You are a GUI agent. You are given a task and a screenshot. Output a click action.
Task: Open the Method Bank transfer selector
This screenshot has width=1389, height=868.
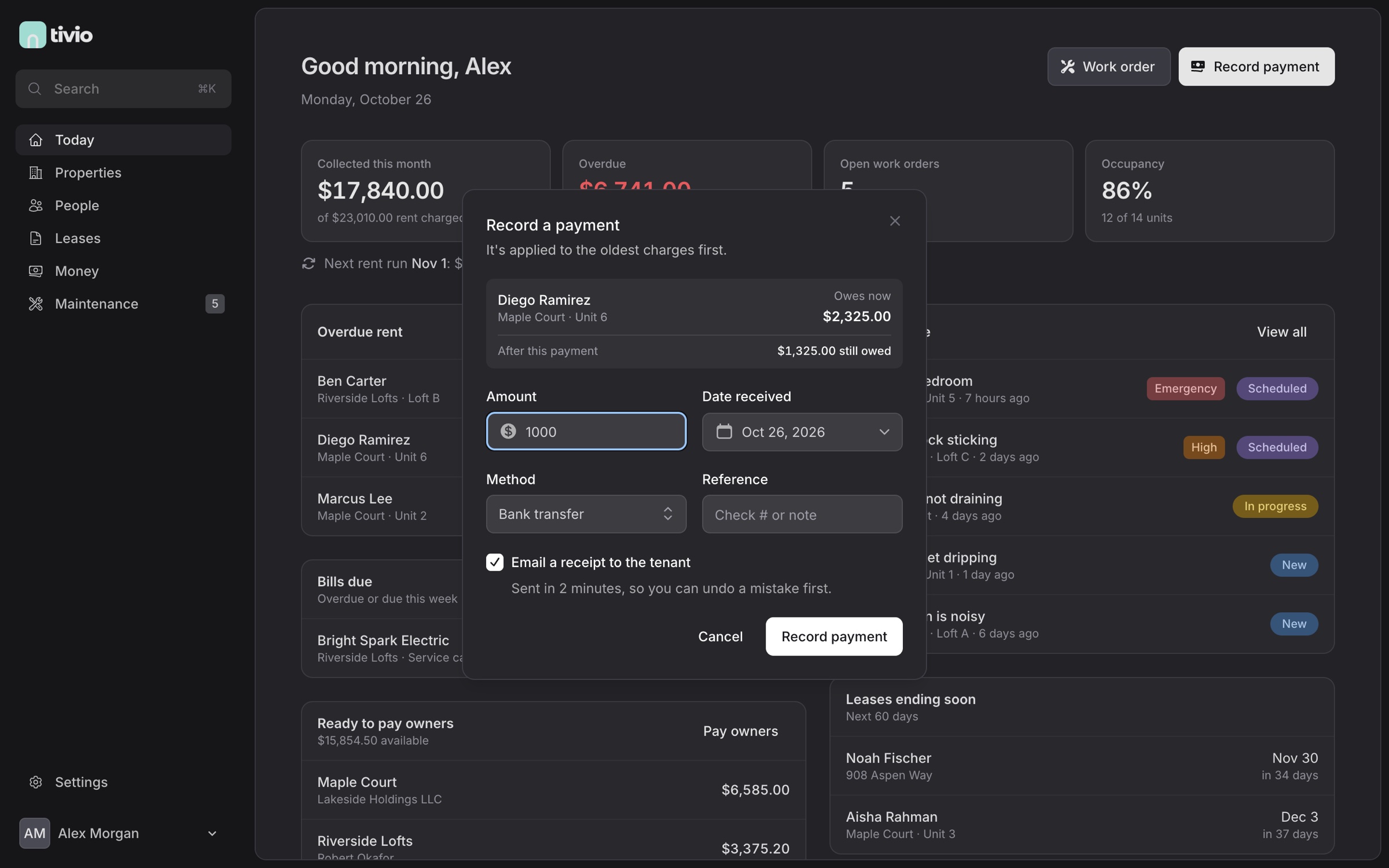pos(586,514)
